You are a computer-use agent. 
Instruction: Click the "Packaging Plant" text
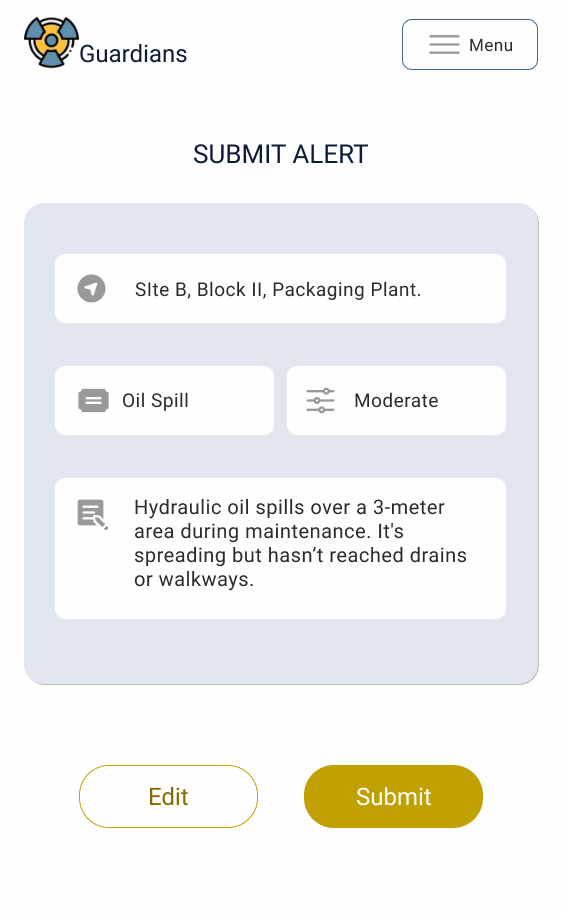pyautogui.click(x=346, y=289)
